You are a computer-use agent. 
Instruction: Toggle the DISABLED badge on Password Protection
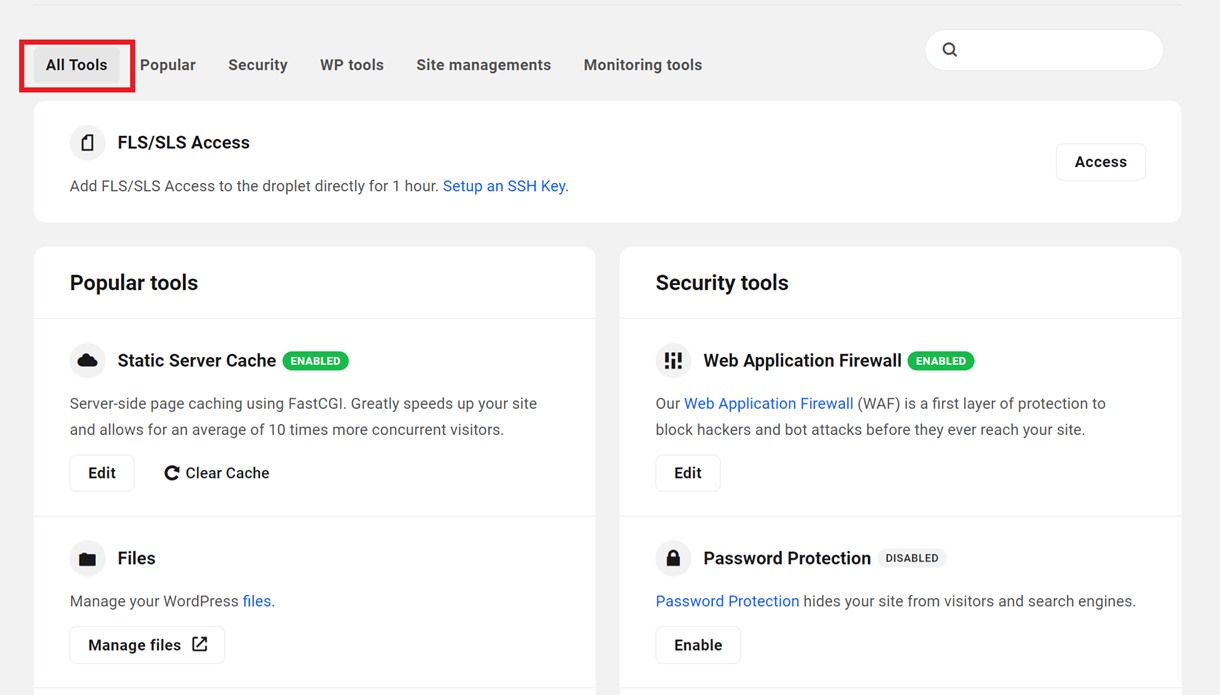(x=912, y=558)
